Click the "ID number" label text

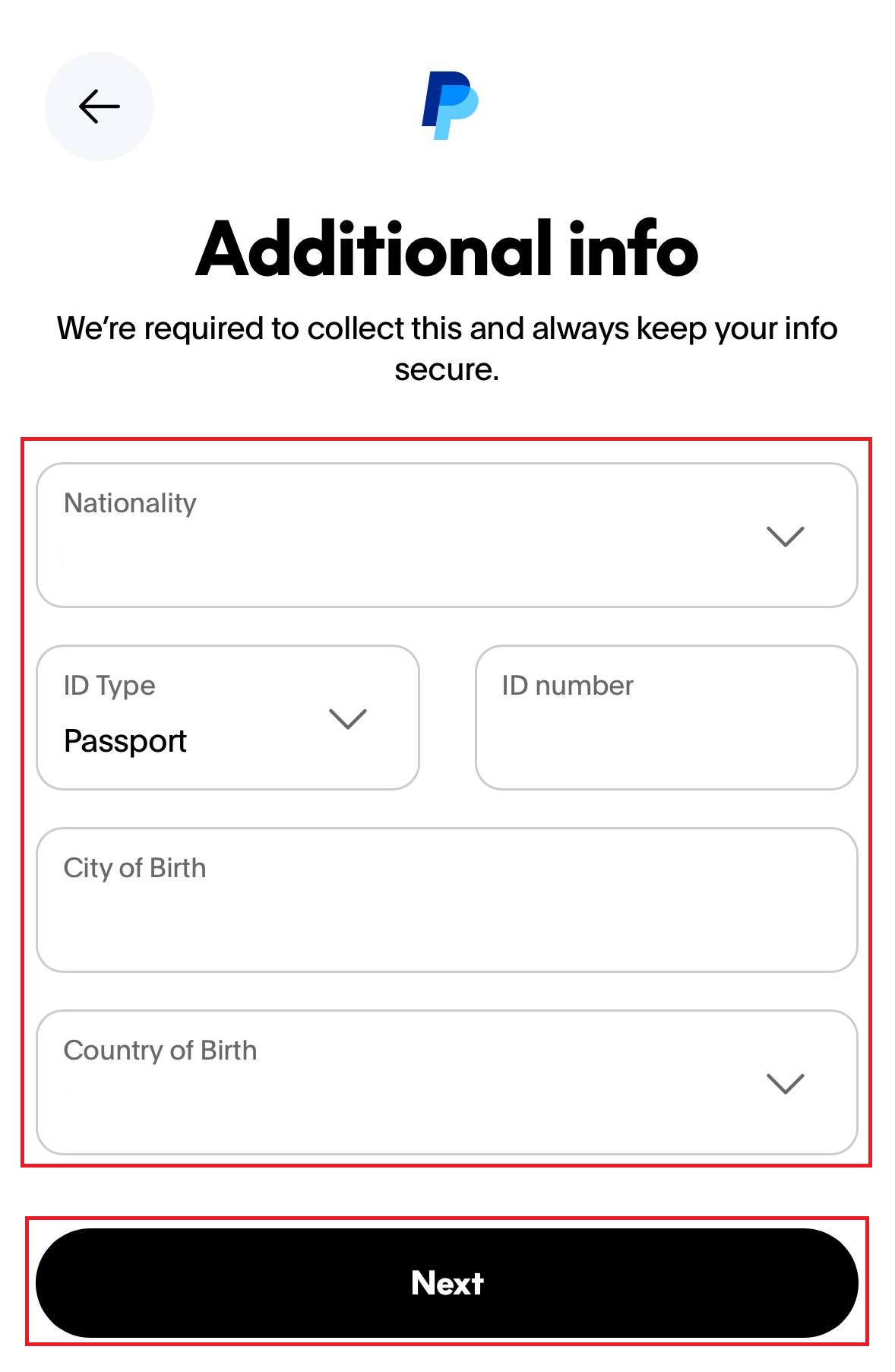568,686
